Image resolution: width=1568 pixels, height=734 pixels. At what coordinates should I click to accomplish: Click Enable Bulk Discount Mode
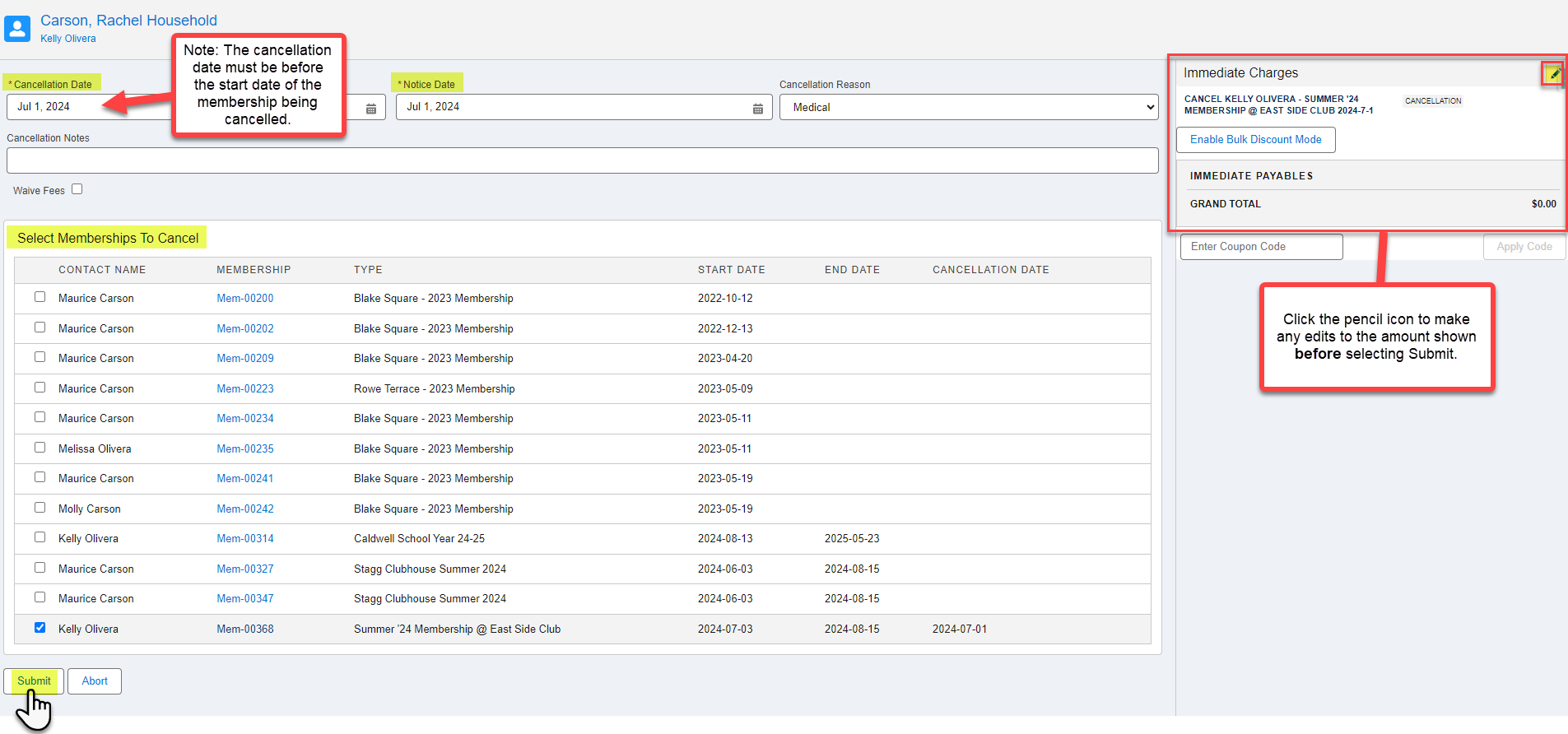pos(1255,140)
